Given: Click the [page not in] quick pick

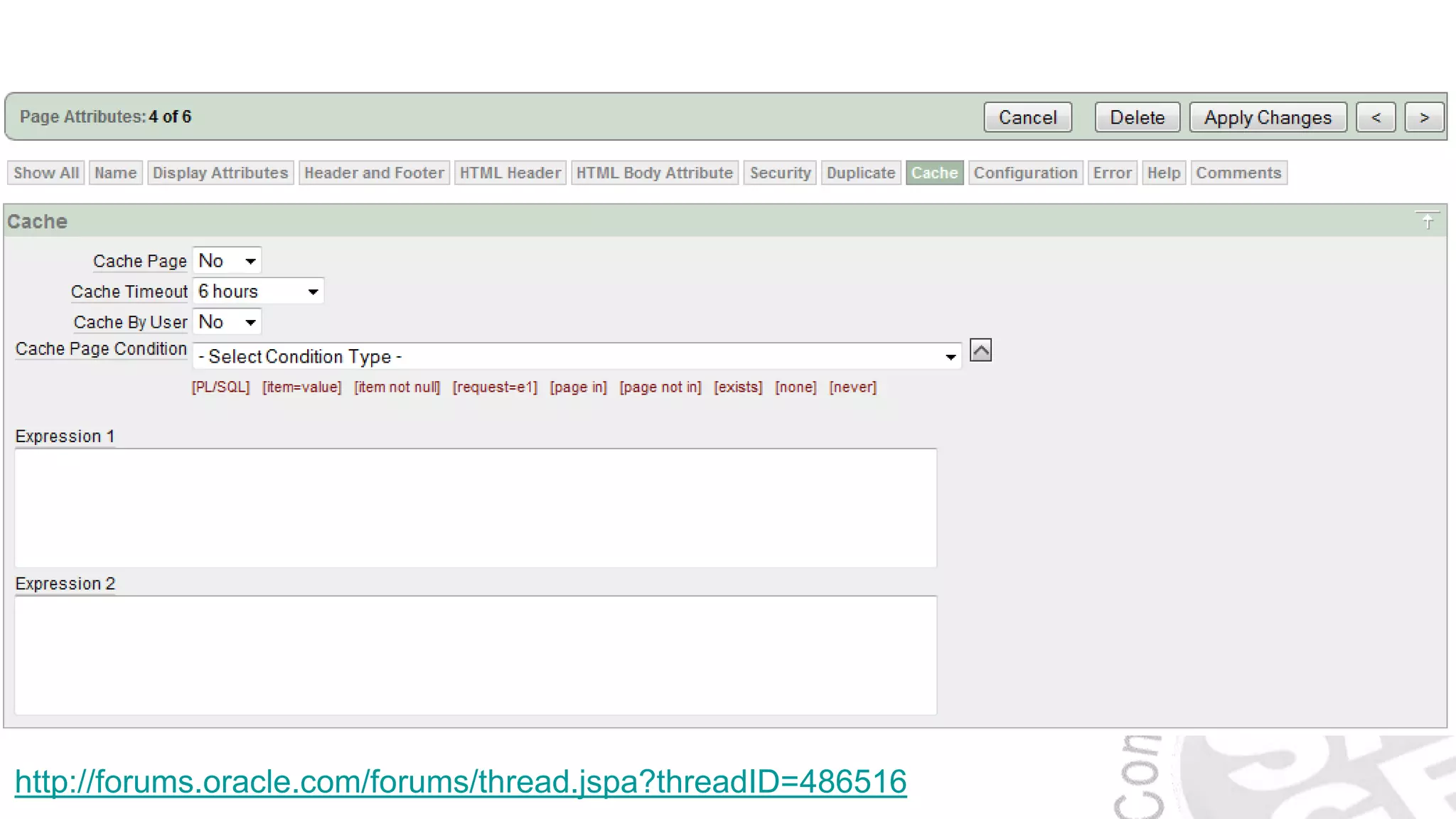Looking at the screenshot, I should [x=660, y=387].
